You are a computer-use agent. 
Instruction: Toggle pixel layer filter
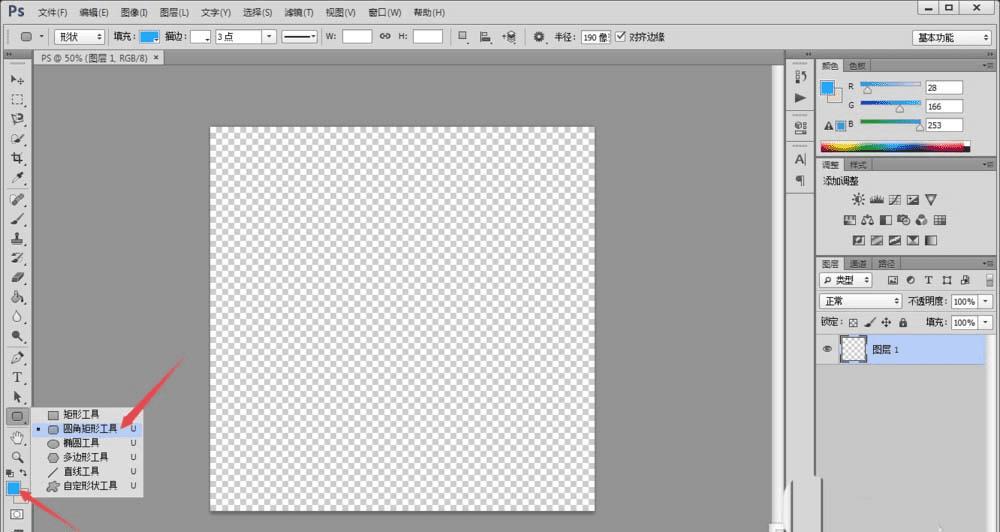tap(892, 280)
